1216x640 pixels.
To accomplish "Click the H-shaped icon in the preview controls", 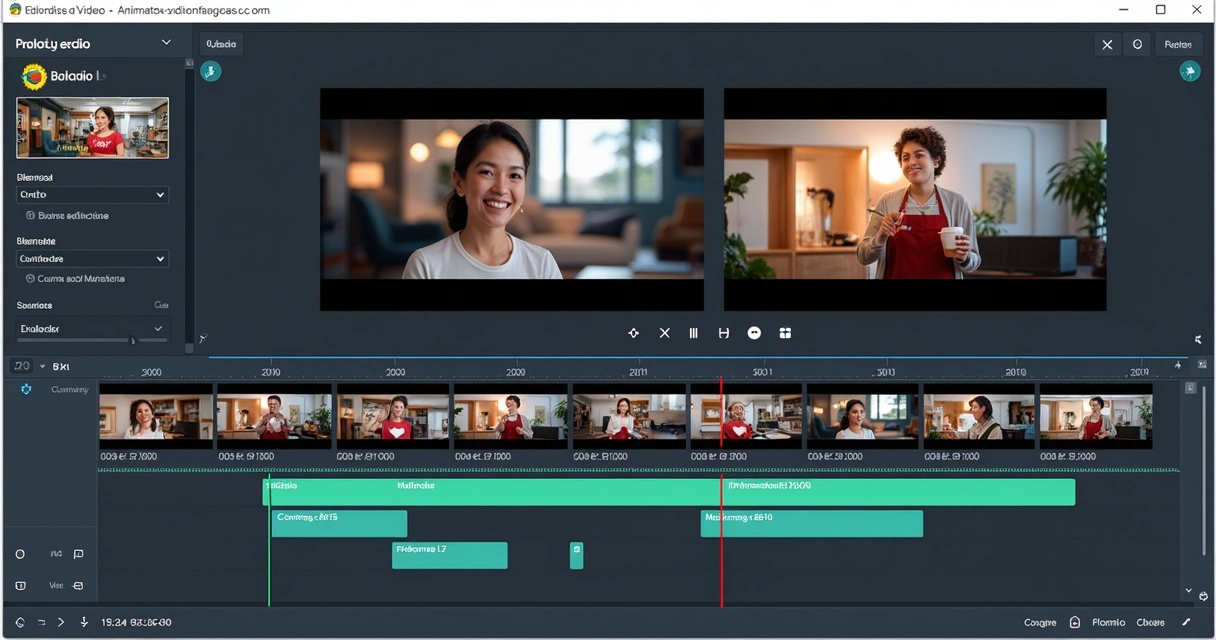I will pyautogui.click(x=724, y=333).
